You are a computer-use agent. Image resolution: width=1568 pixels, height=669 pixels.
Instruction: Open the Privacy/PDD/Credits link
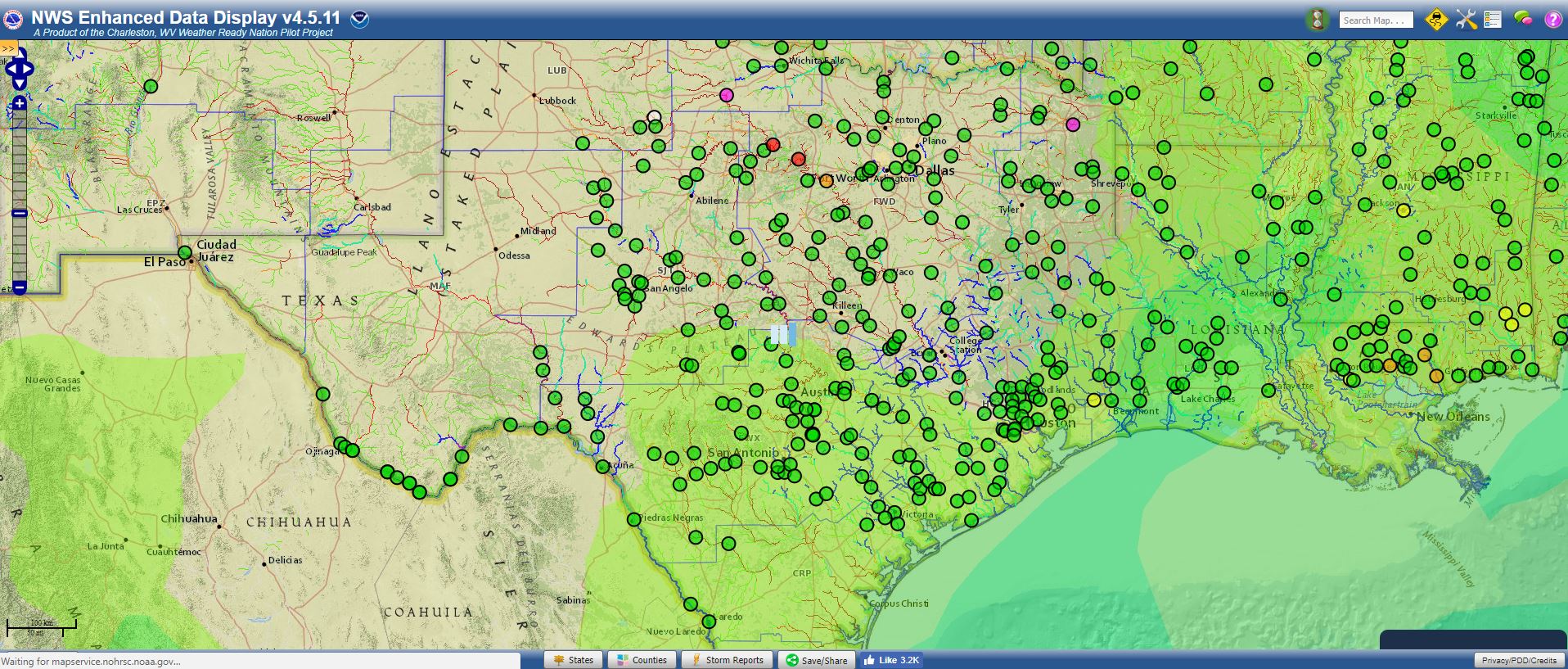point(1519,660)
